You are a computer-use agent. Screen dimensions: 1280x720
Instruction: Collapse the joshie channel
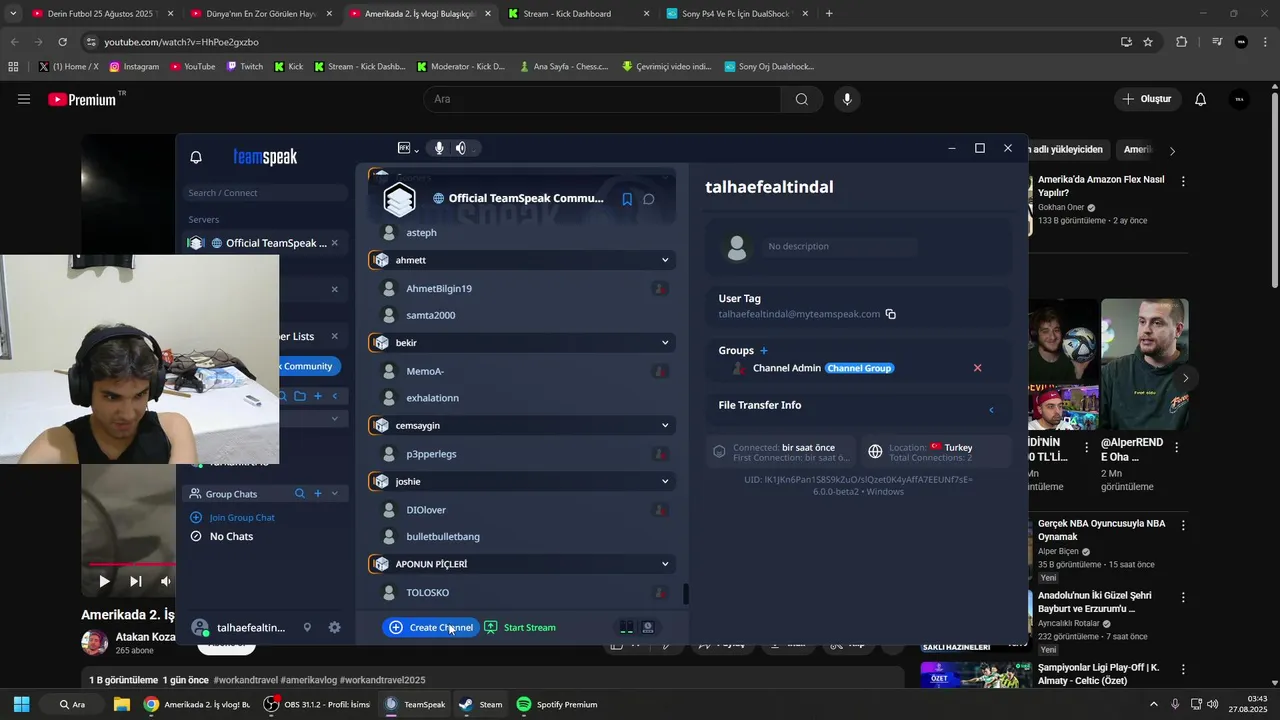pos(665,482)
